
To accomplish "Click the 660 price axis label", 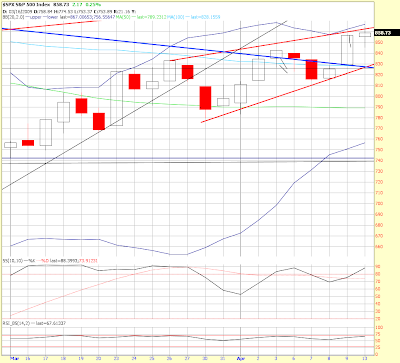I will click(379, 247).
